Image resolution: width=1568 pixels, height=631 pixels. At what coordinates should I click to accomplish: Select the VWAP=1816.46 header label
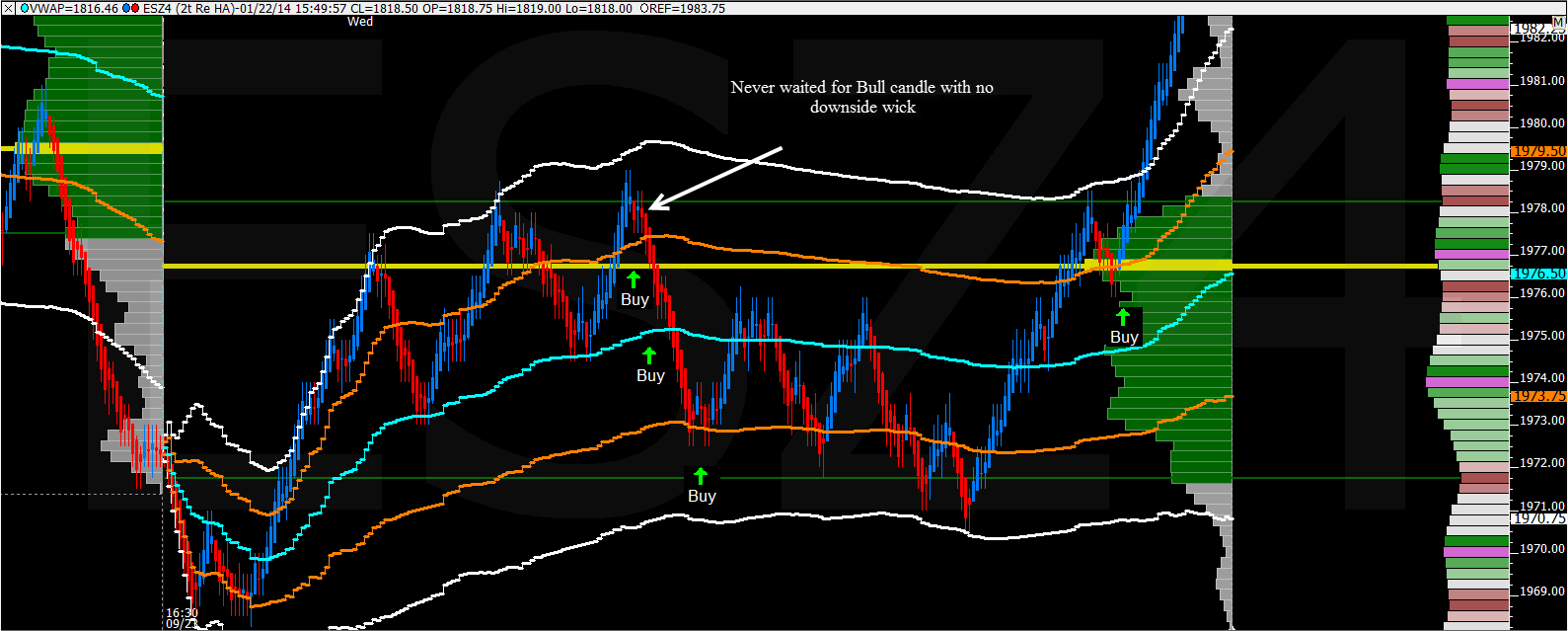tap(74, 8)
